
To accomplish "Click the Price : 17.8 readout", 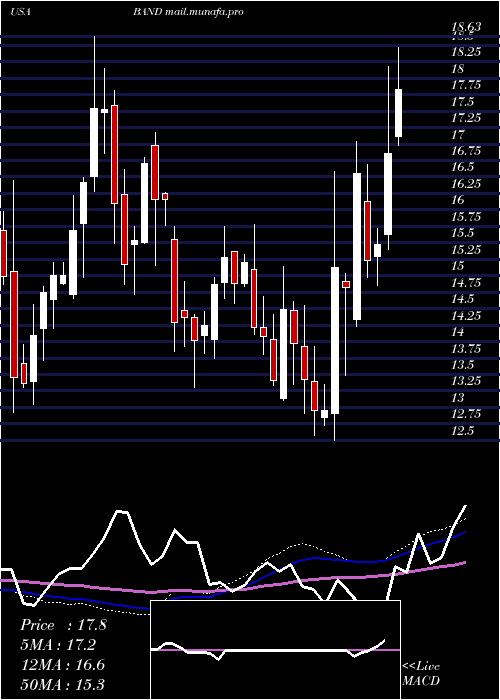I will coord(63,625).
